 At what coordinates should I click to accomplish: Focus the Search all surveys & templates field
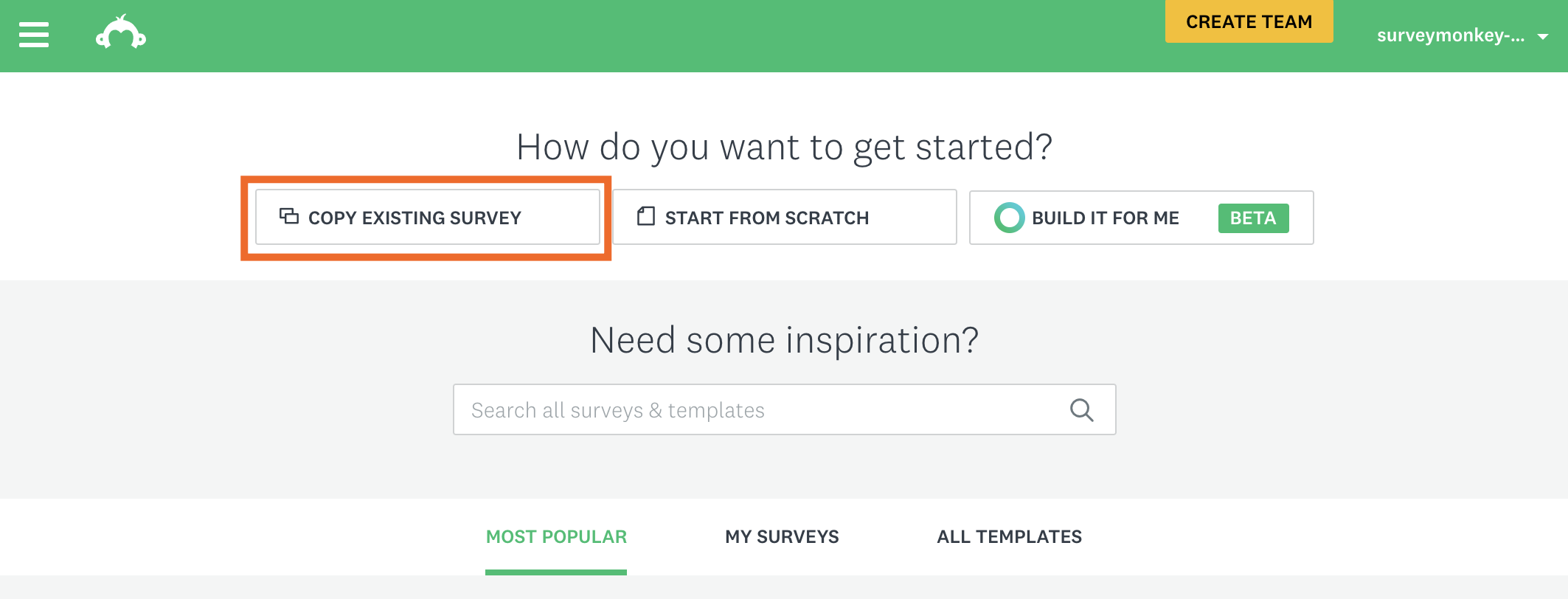coord(785,409)
